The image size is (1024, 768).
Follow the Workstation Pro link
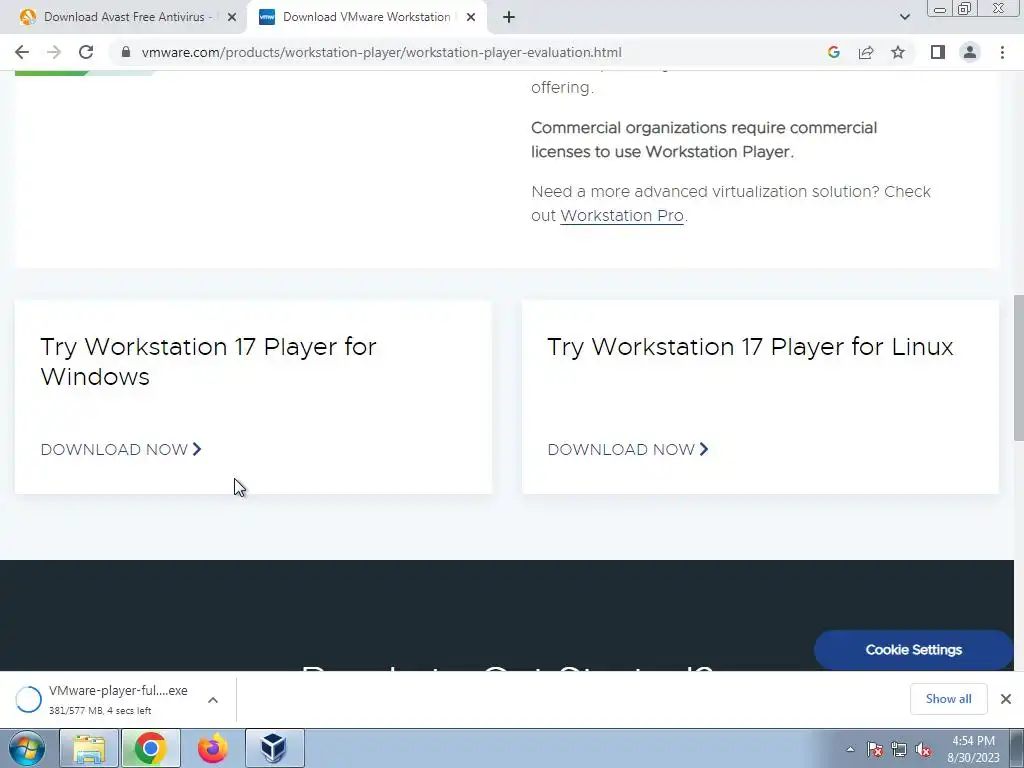tap(622, 216)
